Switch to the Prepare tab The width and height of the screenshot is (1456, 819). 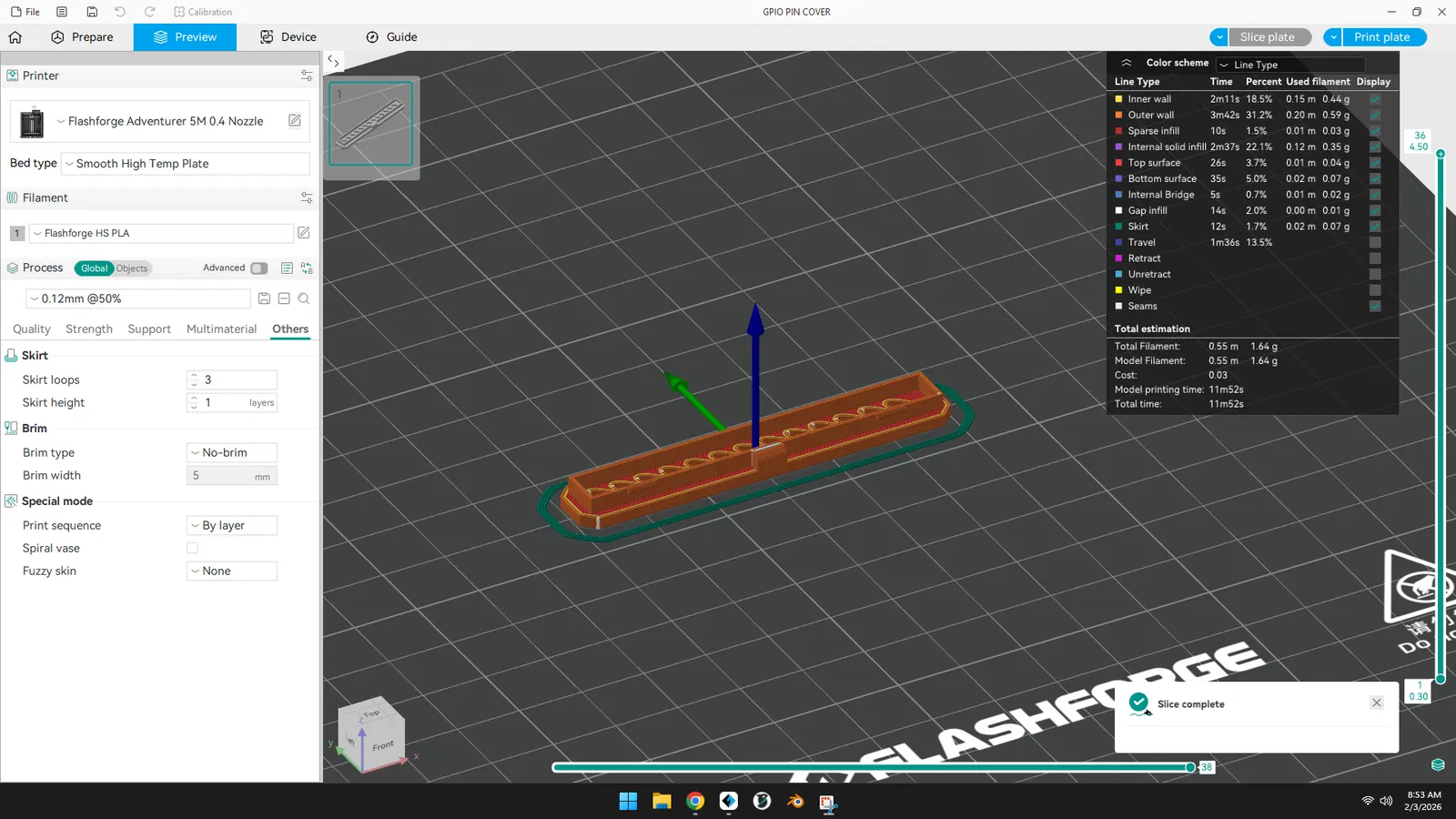point(82,37)
